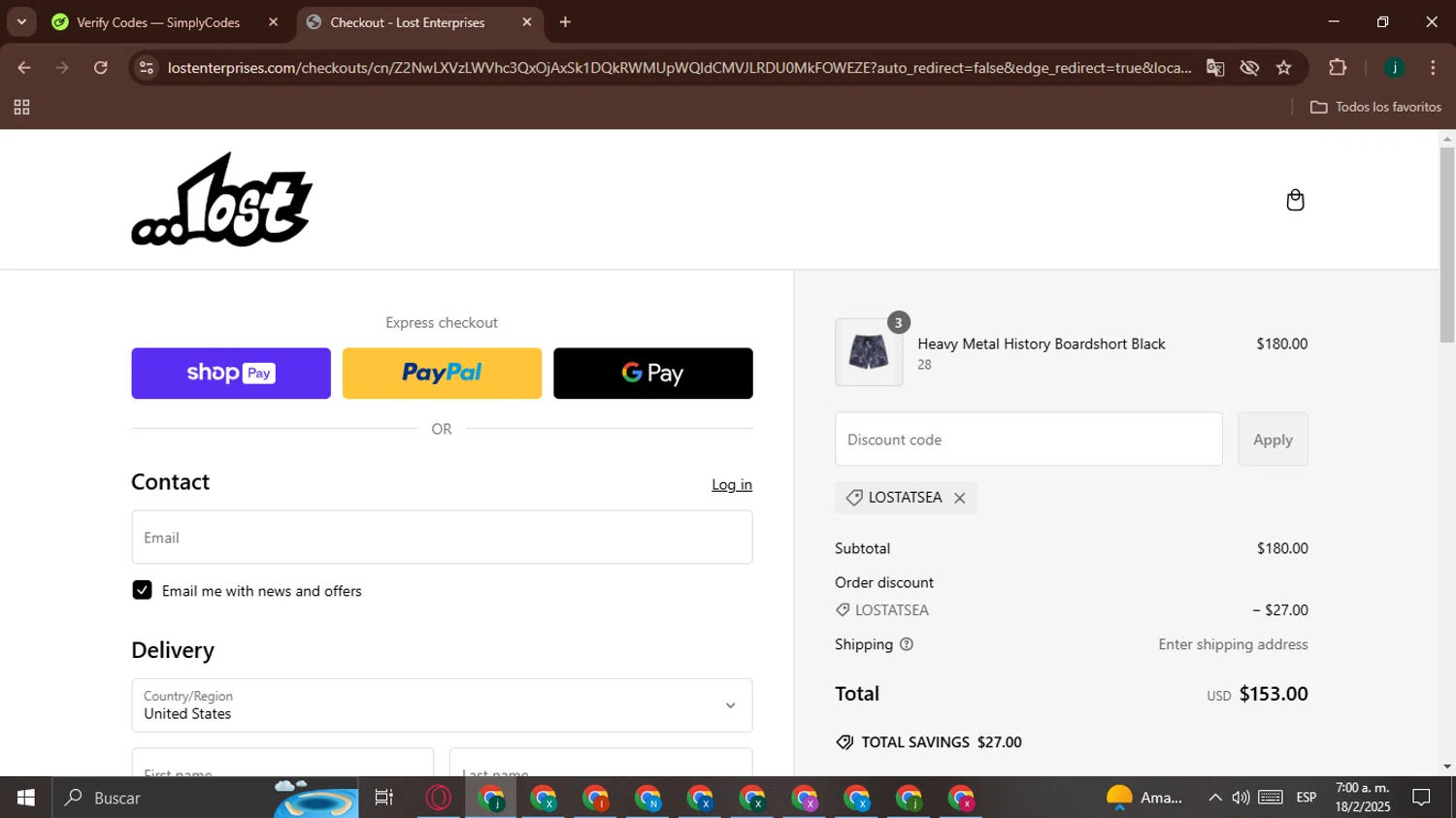Choose PayPal express checkout
Viewport: 1456px width, 818px height.
coord(442,374)
